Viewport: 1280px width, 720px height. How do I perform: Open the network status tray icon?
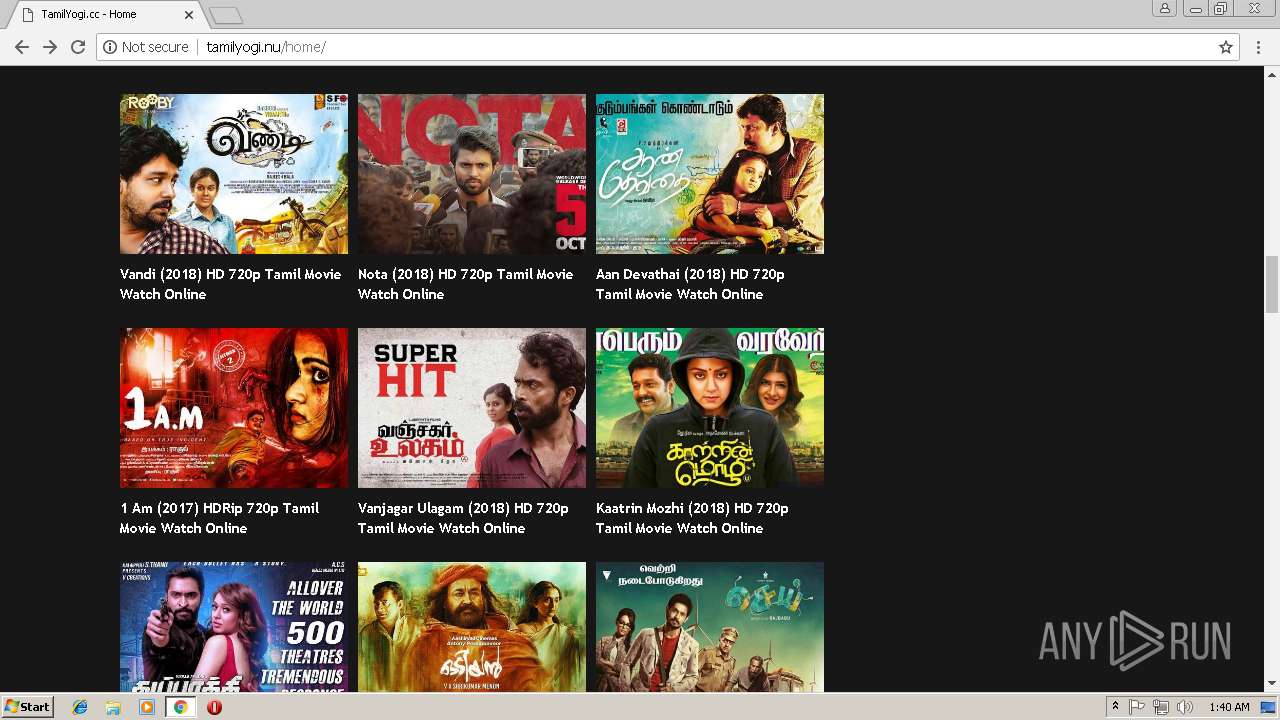click(x=1161, y=707)
